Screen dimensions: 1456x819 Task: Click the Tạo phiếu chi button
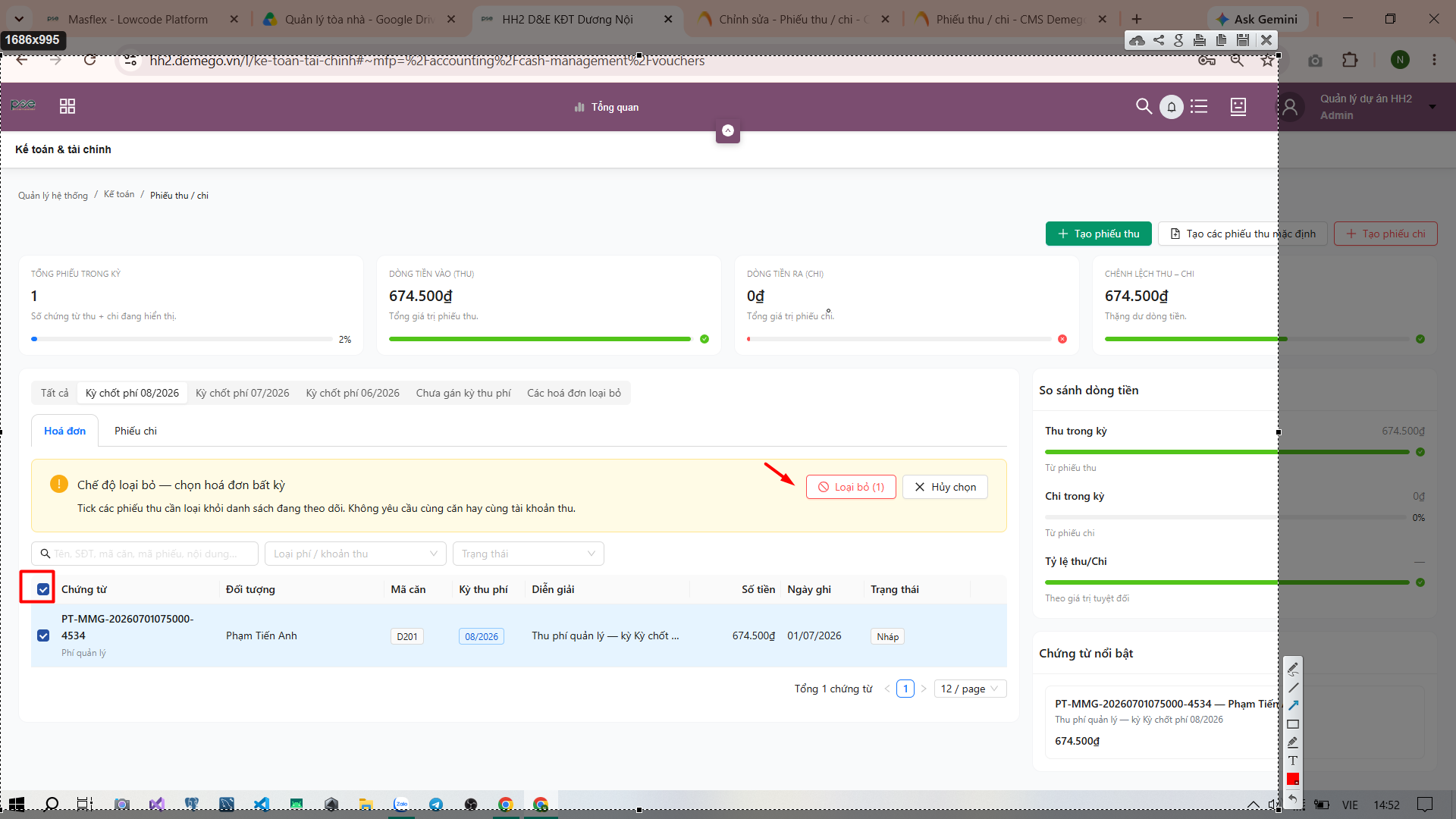1385,234
